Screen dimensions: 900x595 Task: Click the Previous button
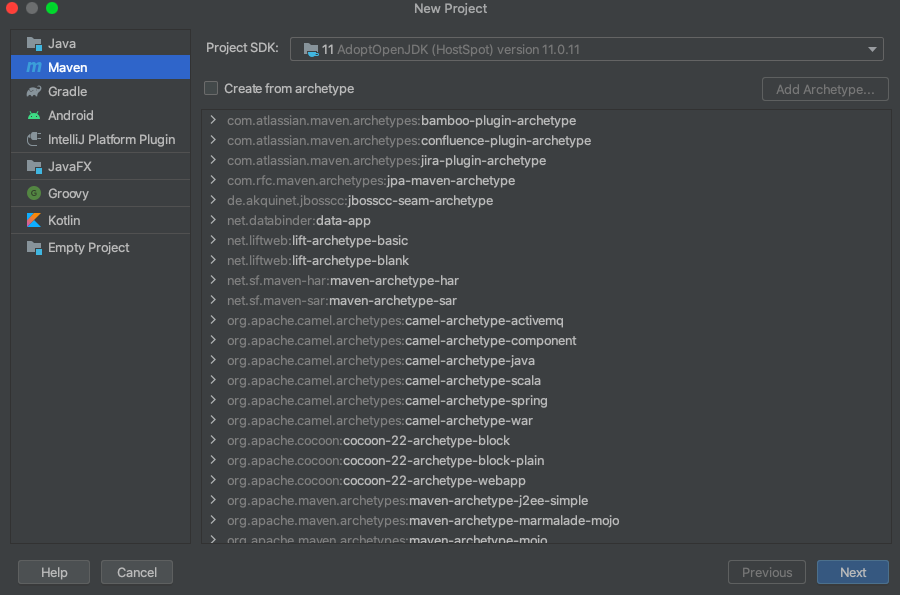767,572
